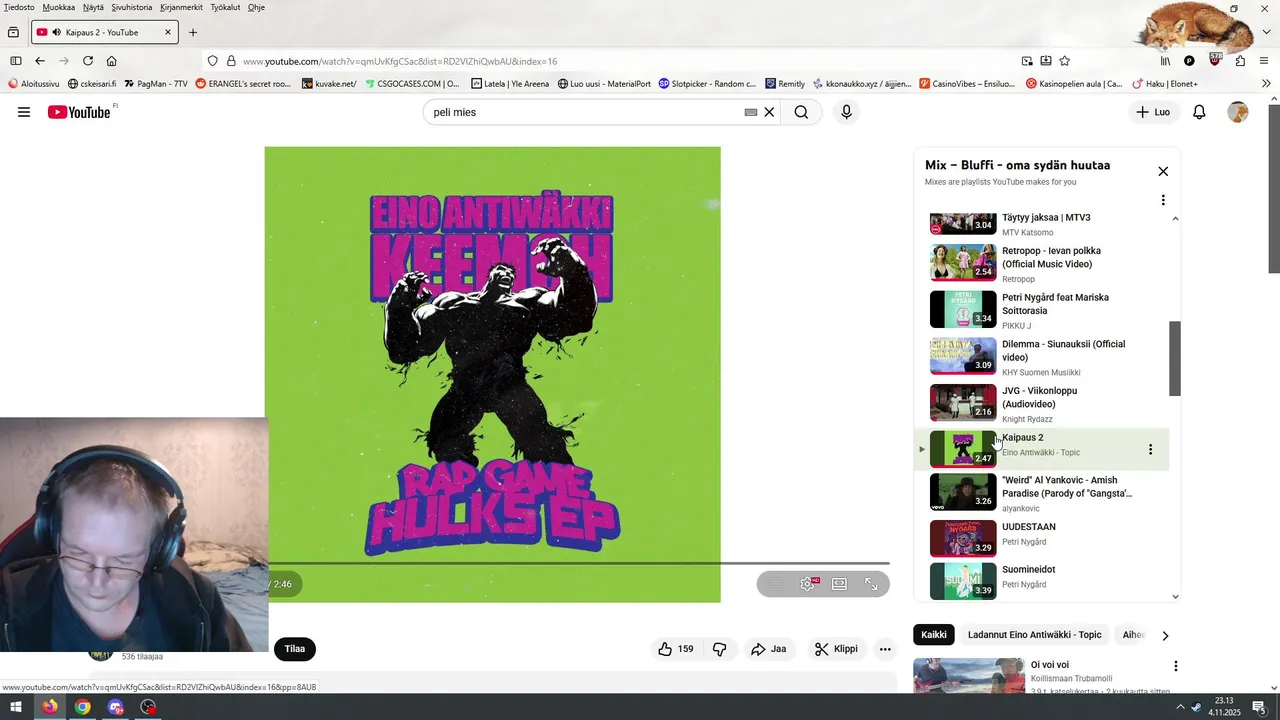Image resolution: width=1280 pixels, height=720 pixels.
Task: Select Ladannut Eino Antiwäkki - Topic chip
Action: point(1034,635)
